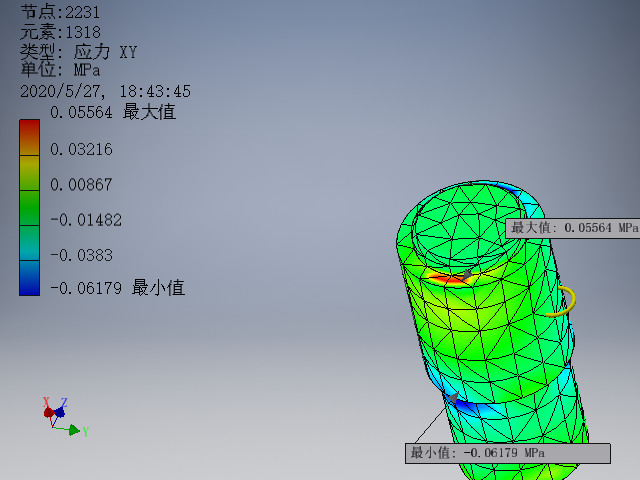Image resolution: width=640 pixels, height=480 pixels.
Task: Click the cylinder's top circular end face
Action: click(469, 220)
